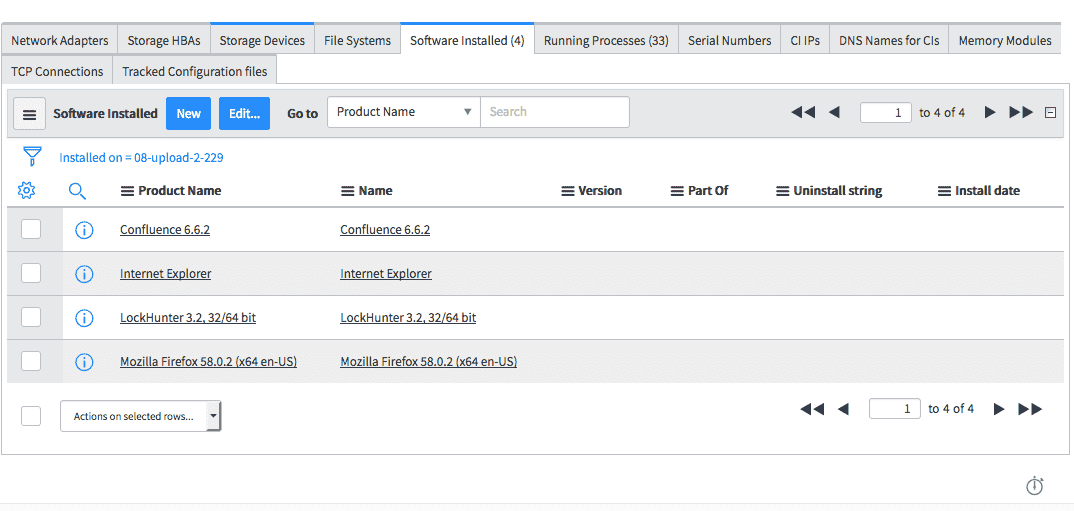The width and height of the screenshot is (1074, 511).
Task: Toggle the select-all checkbox at bottom
Action: [x=31, y=416]
